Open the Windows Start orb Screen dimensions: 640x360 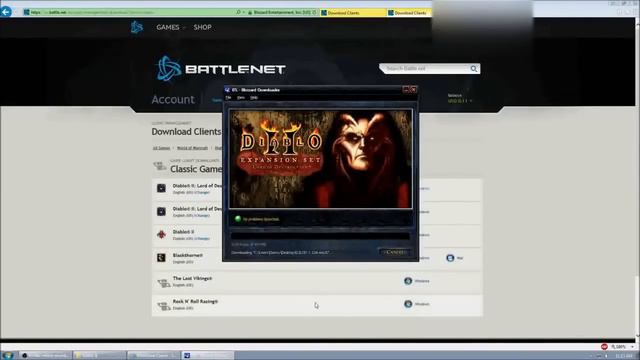coord(7,355)
